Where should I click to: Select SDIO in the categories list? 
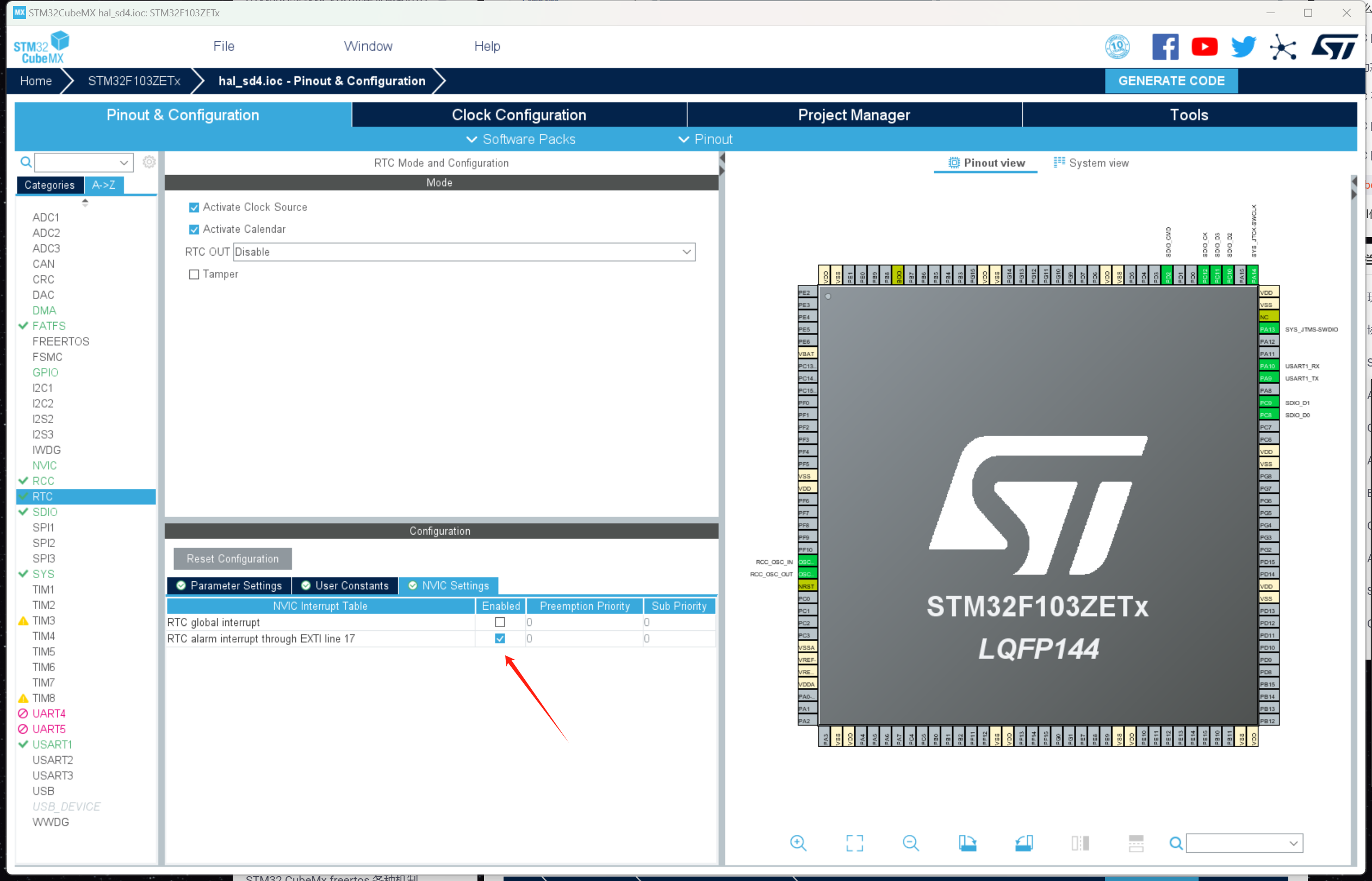[45, 512]
